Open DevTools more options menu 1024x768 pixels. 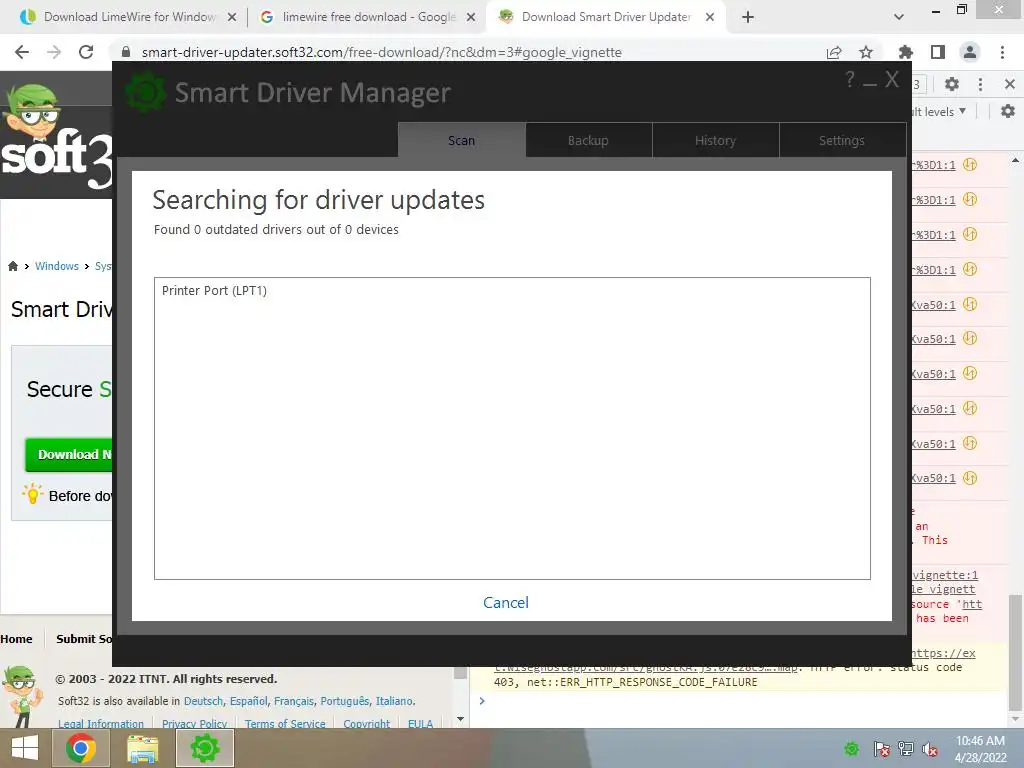(980, 84)
